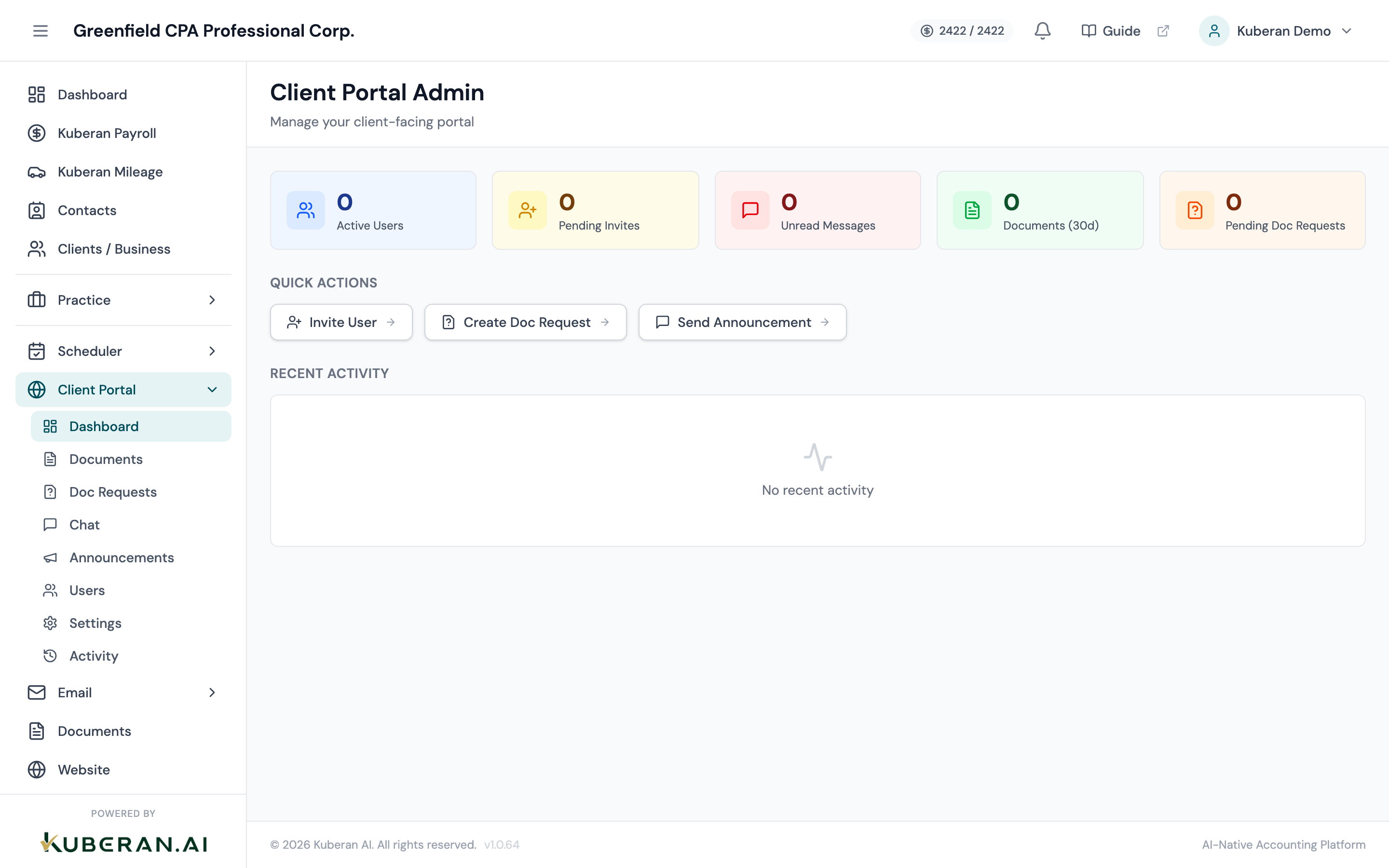The height and width of the screenshot is (868, 1389).
Task: Click the Settings gear icon
Action: click(x=50, y=623)
